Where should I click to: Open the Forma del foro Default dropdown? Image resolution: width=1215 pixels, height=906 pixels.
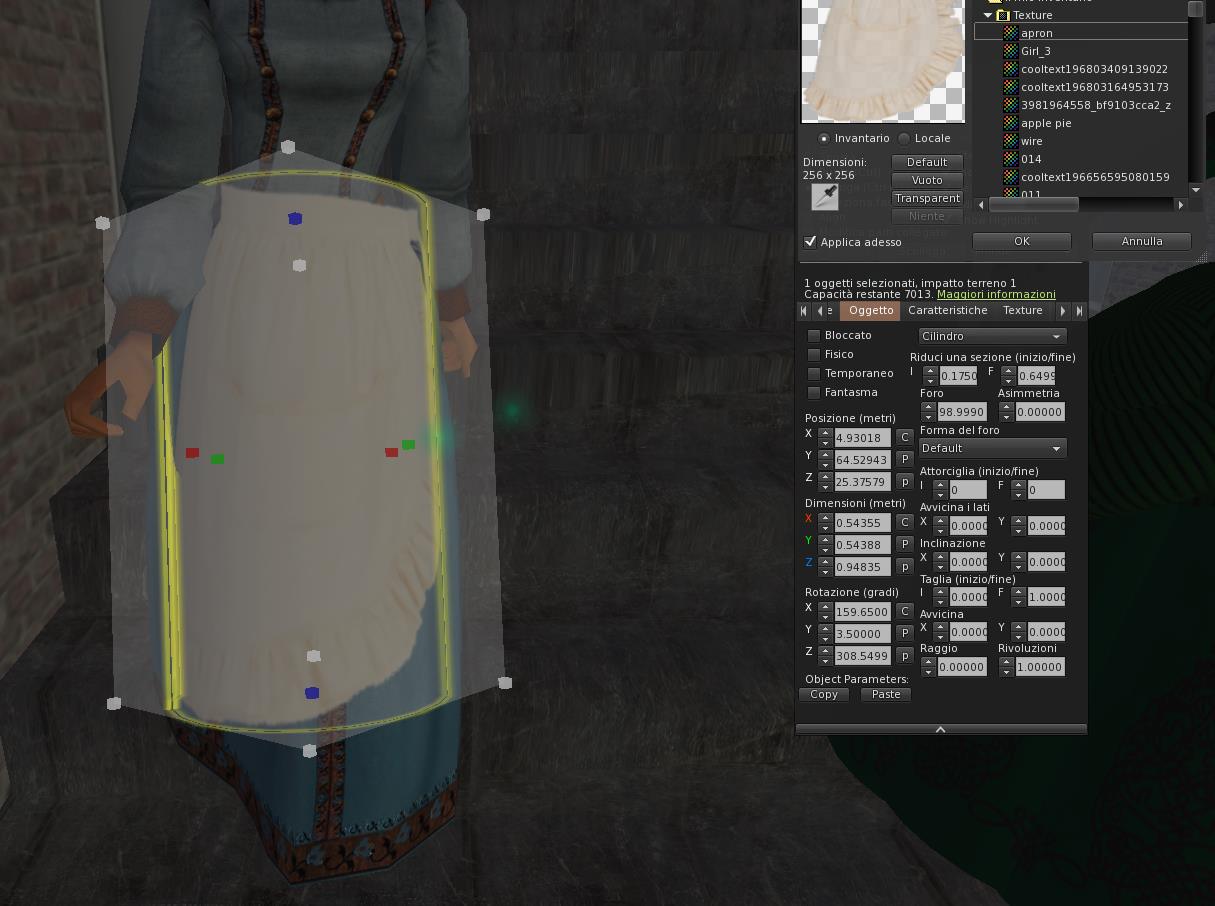coord(992,448)
